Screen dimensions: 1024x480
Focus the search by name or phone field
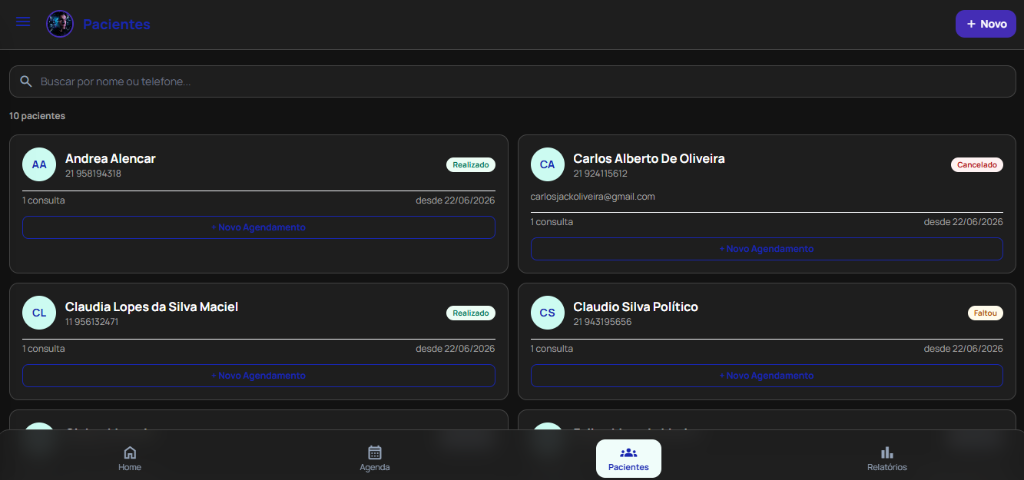coord(512,82)
